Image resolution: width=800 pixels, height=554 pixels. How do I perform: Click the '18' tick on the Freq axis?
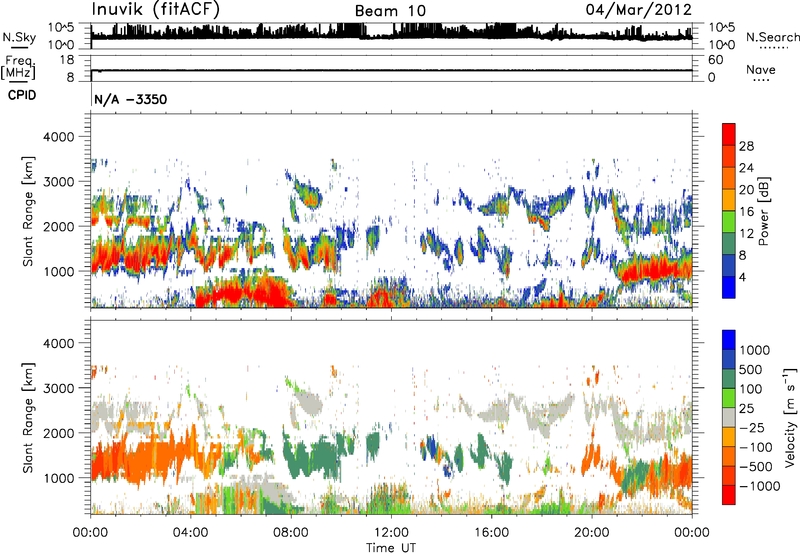pos(67,60)
